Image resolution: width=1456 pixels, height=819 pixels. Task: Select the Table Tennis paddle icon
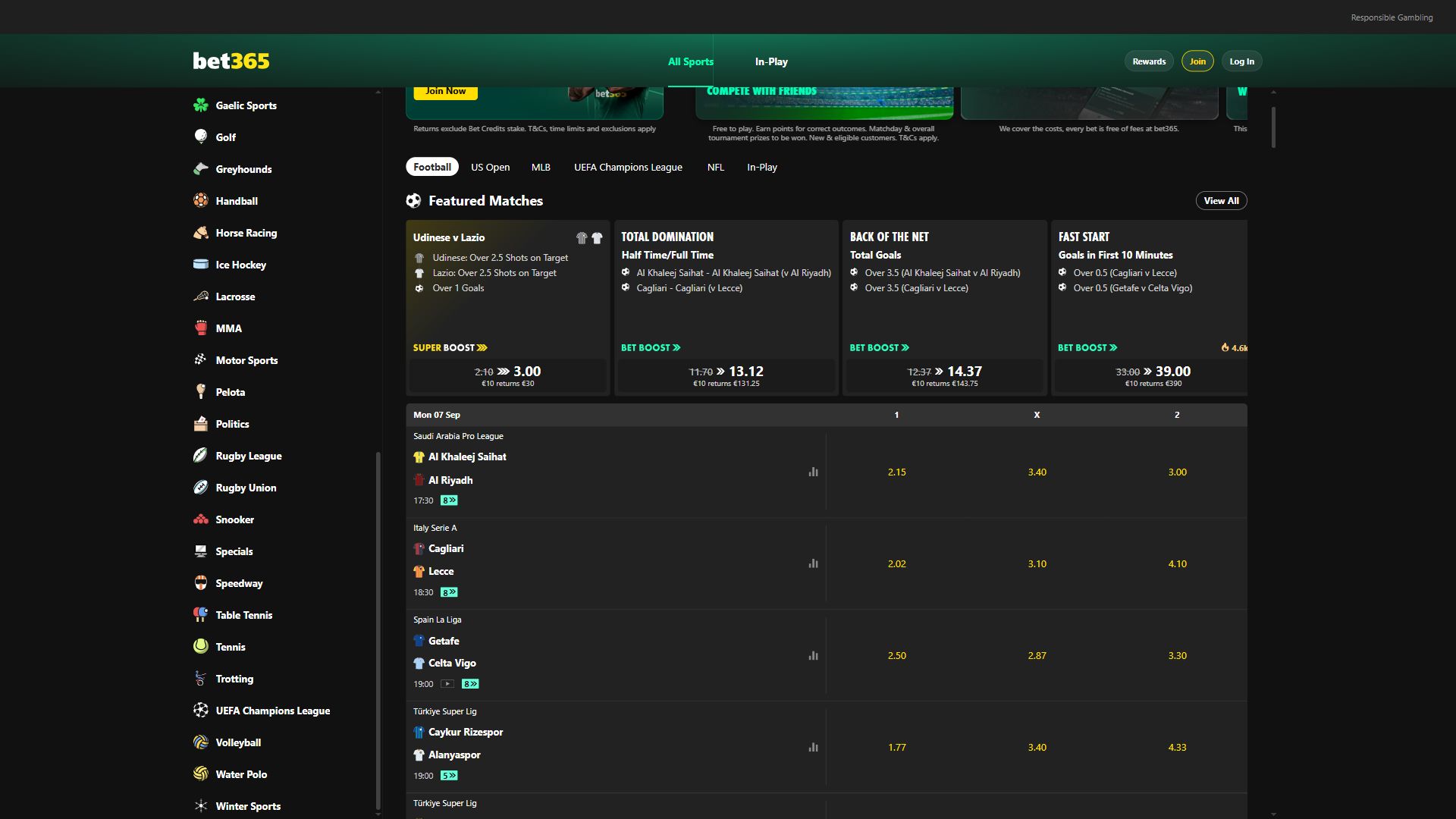click(x=200, y=615)
